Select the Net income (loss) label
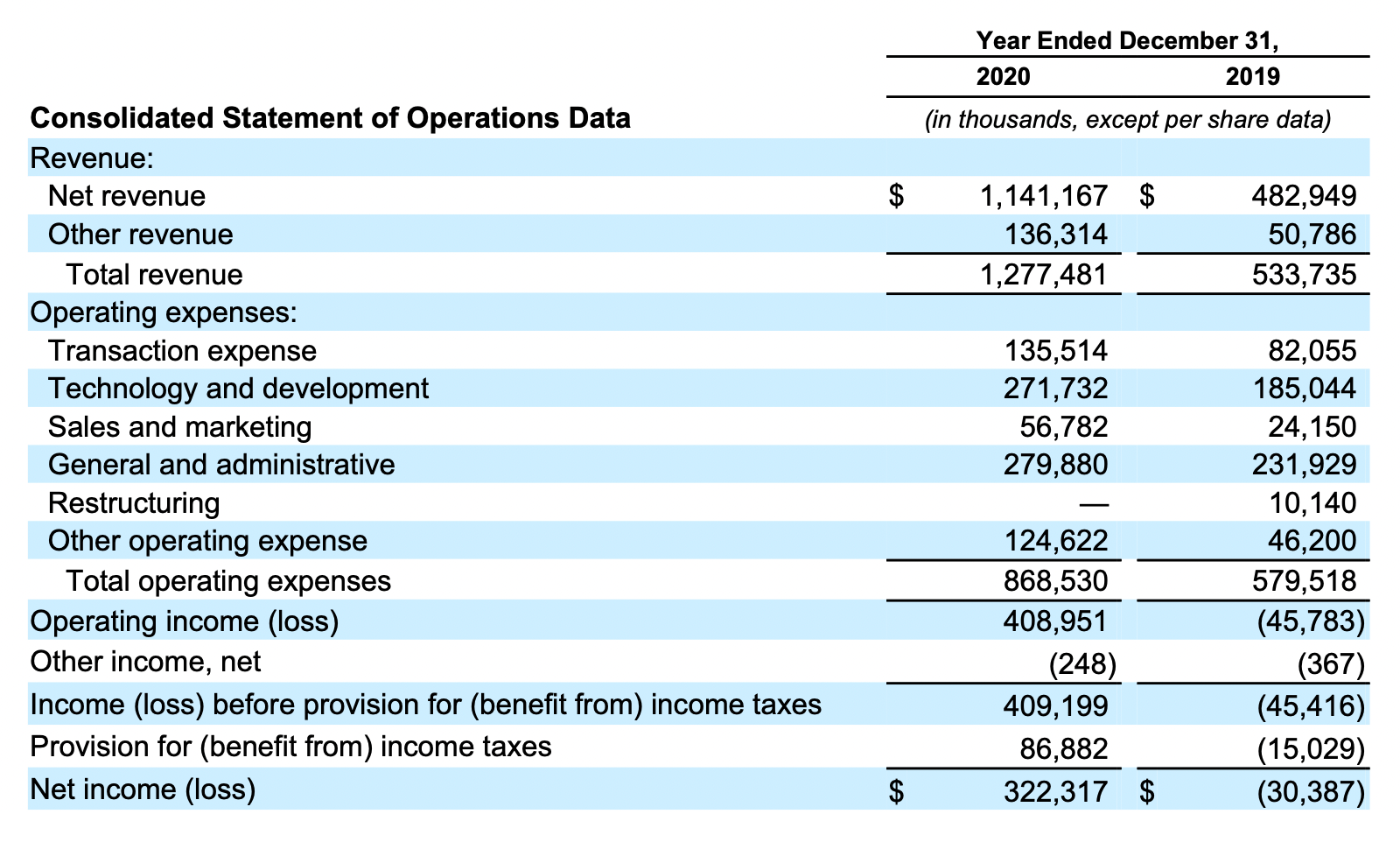This screenshot has height=849, width=1400. (x=143, y=789)
